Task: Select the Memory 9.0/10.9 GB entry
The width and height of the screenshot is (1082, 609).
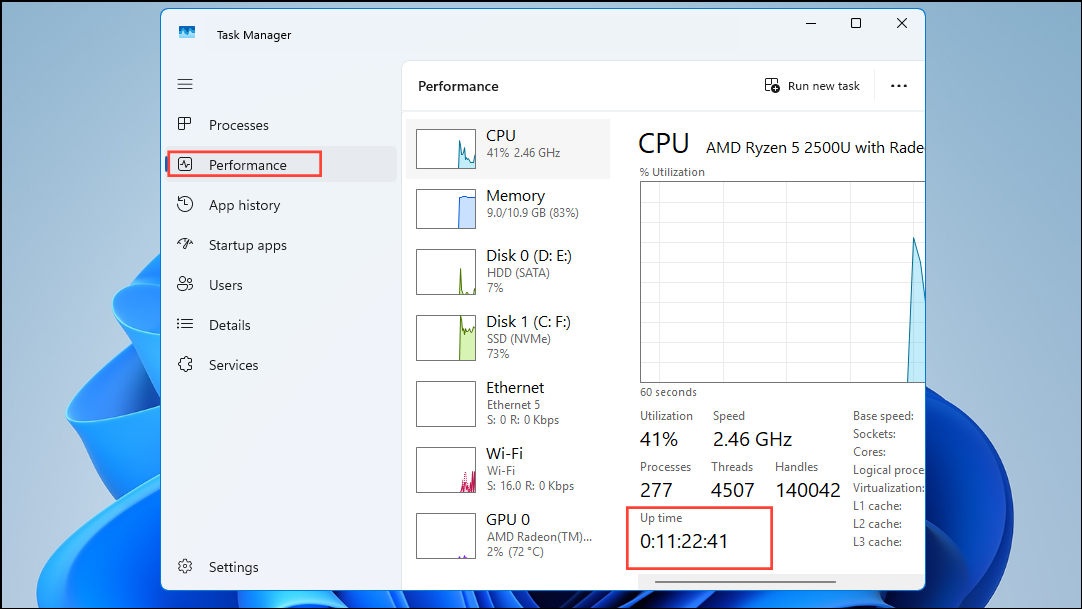Action: point(509,209)
